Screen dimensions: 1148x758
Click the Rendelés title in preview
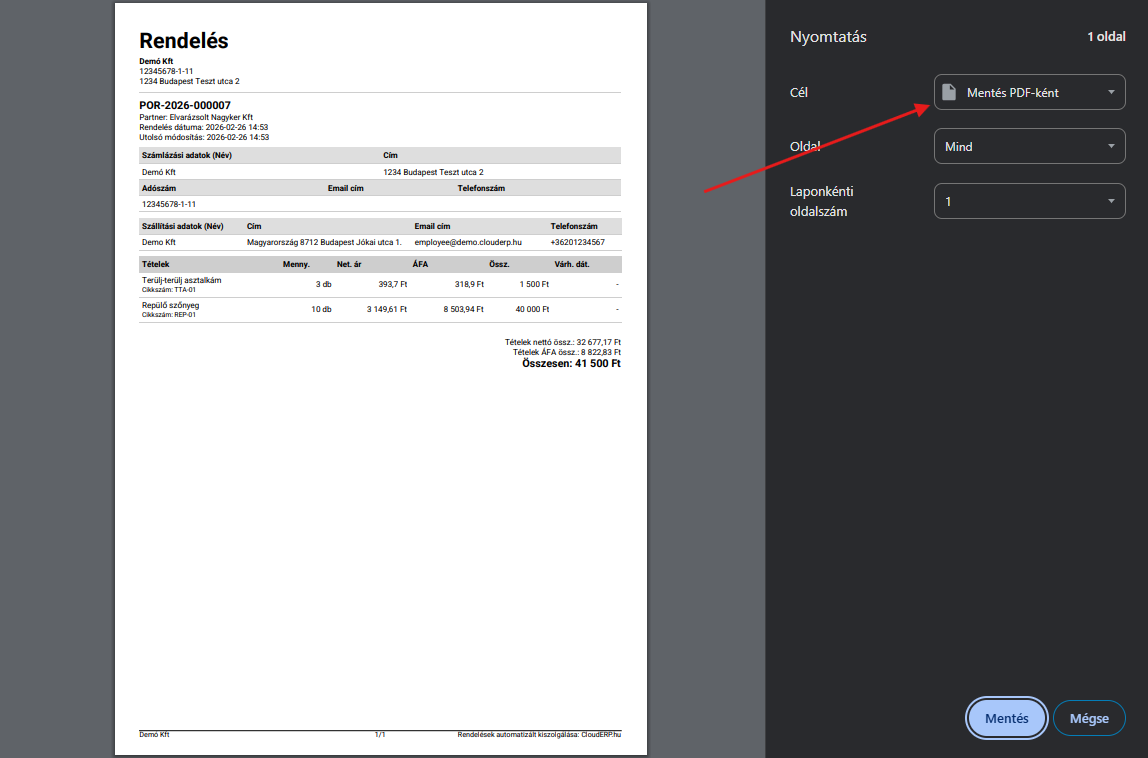click(x=184, y=41)
